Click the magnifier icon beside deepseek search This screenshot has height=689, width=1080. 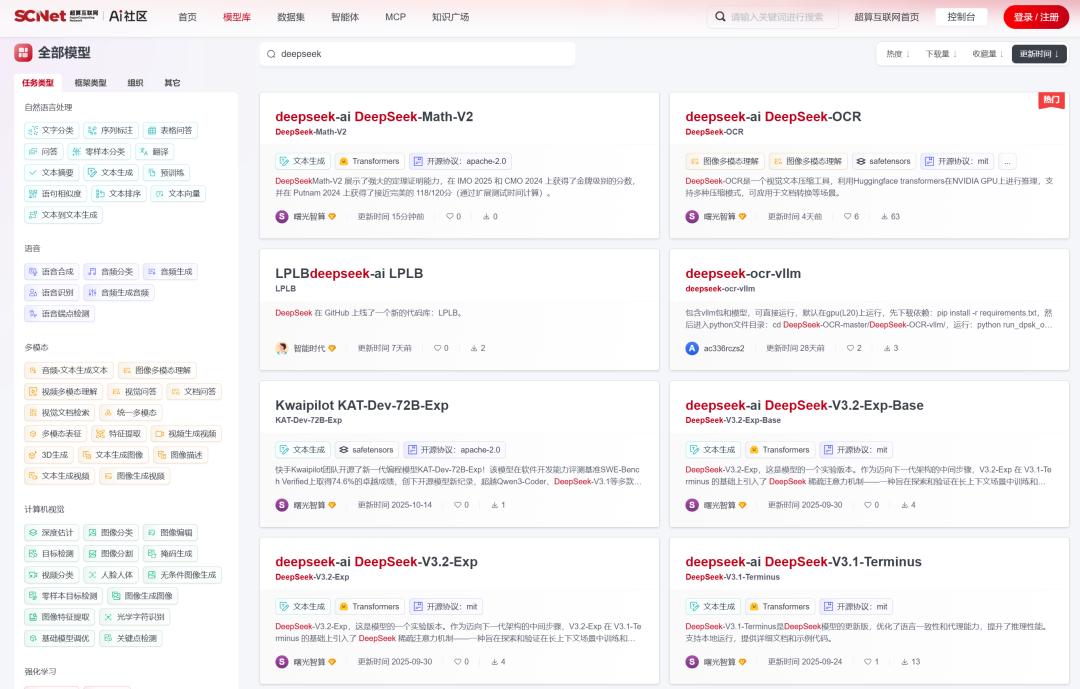tap(271, 54)
